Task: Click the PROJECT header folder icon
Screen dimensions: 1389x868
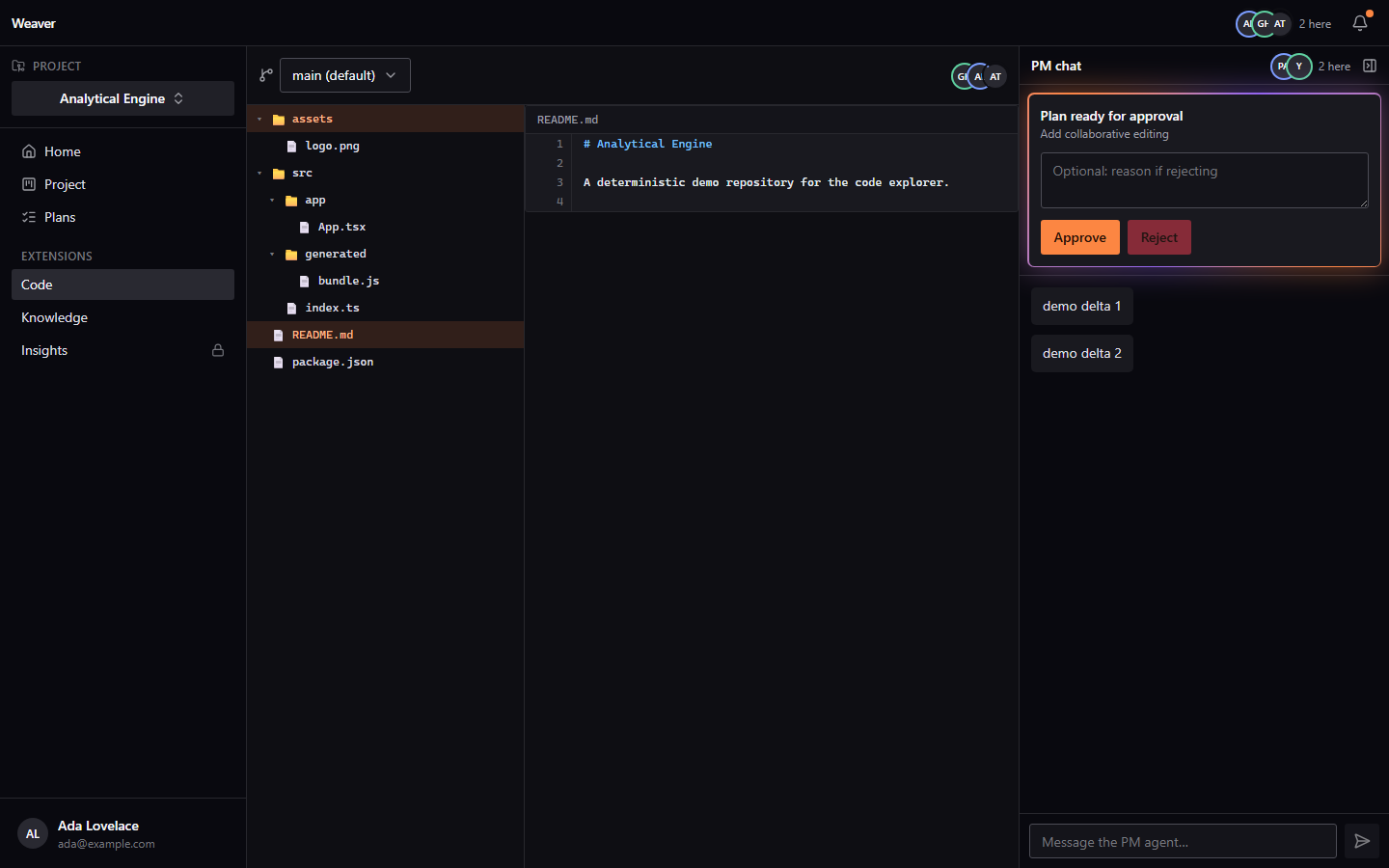Action: (18, 66)
